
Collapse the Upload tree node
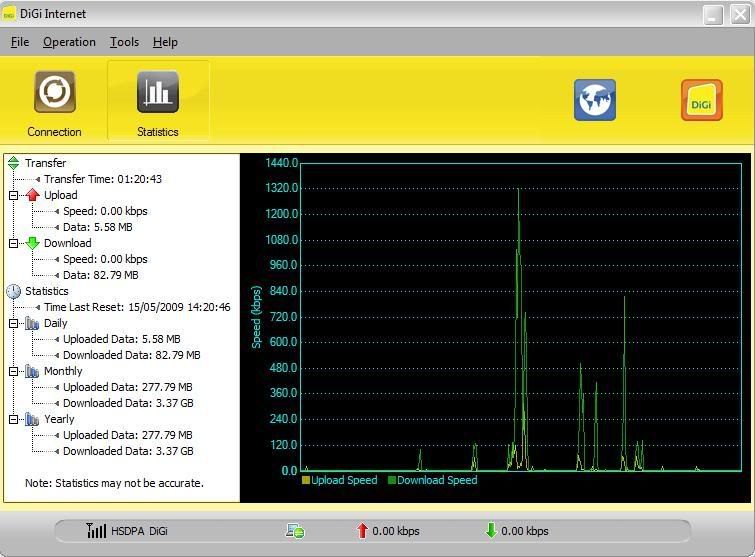coord(13,195)
